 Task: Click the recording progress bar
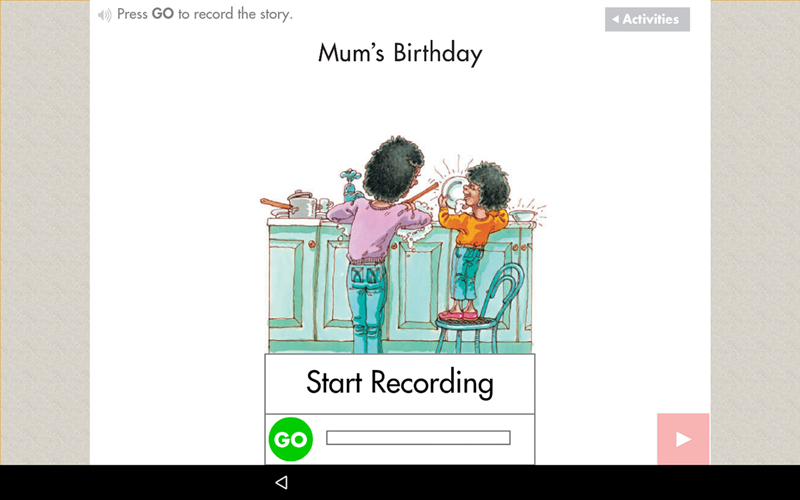point(418,438)
